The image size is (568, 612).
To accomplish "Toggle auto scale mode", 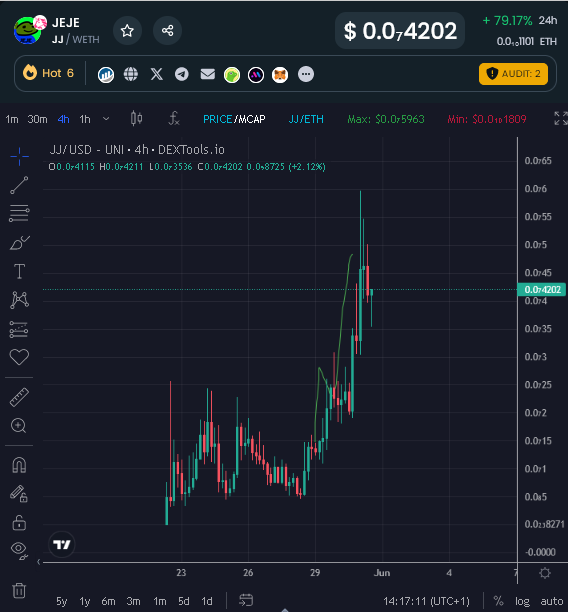I will point(552,601).
